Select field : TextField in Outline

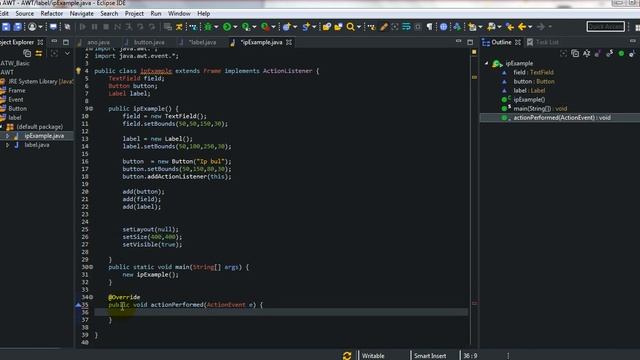coord(533,72)
